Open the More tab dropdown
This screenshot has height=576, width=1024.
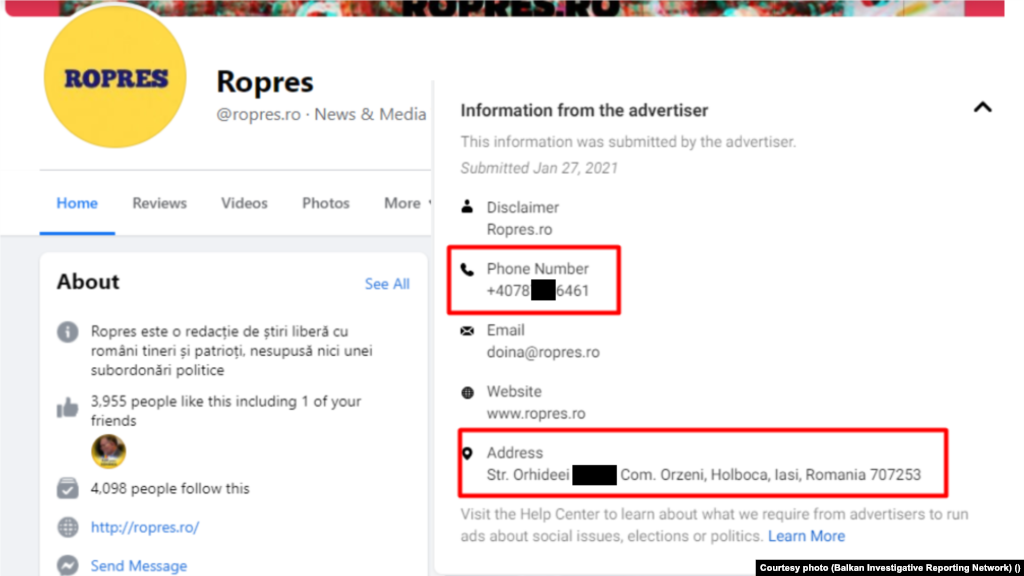click(x=404, y=203)
